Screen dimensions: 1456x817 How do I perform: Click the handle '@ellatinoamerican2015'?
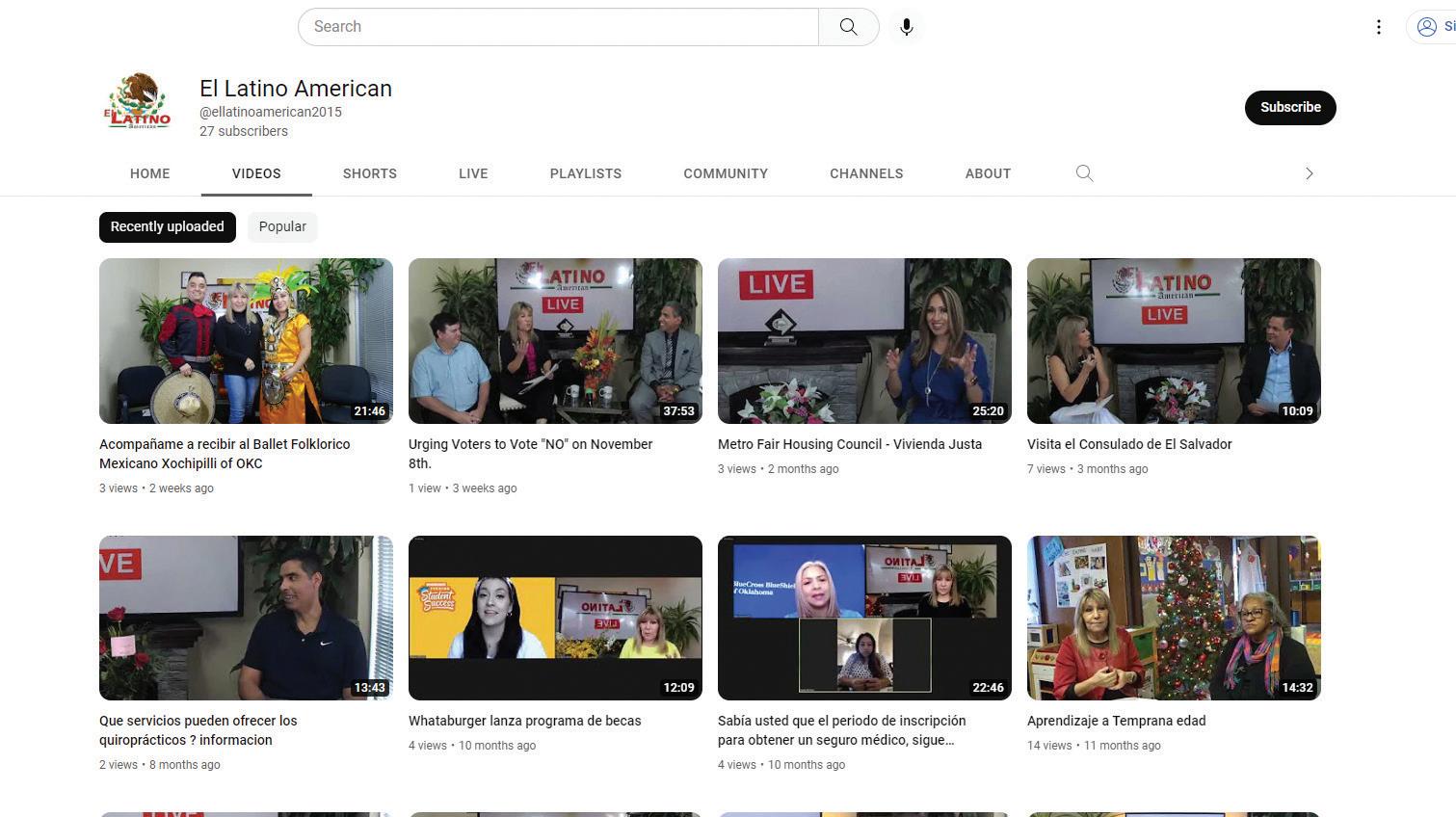point(271,112)
